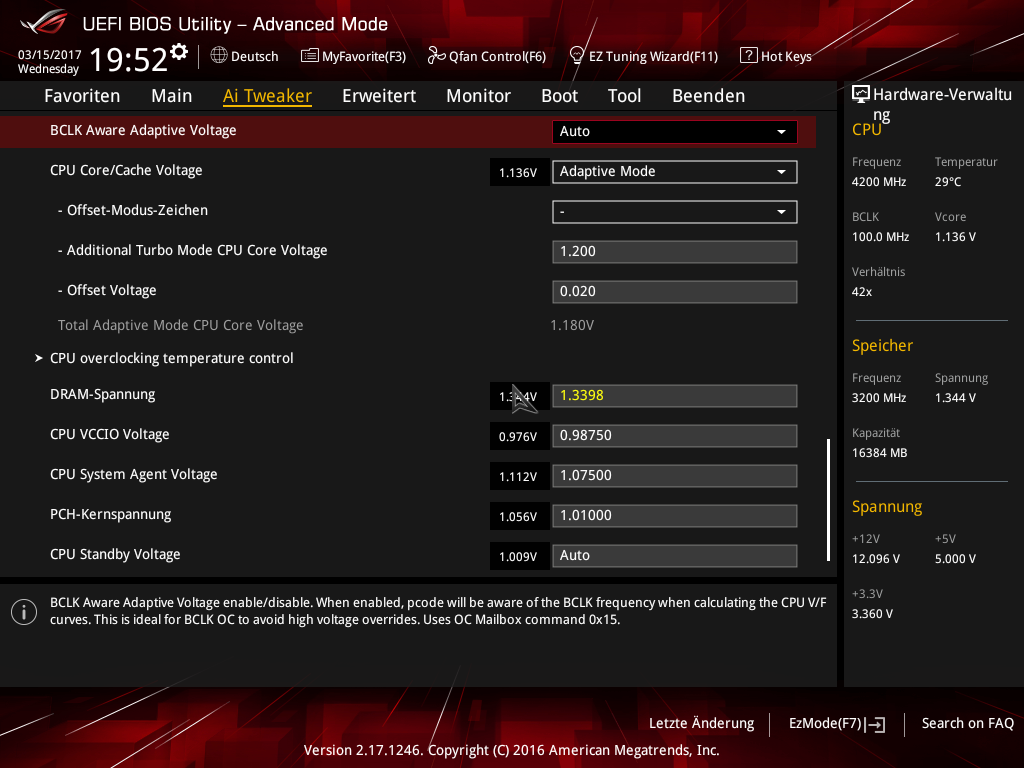This screenshot has width=1024, height=768.
Task: Click Total Adaptive Mode CPU Core Voltage label
Action: 180,325
